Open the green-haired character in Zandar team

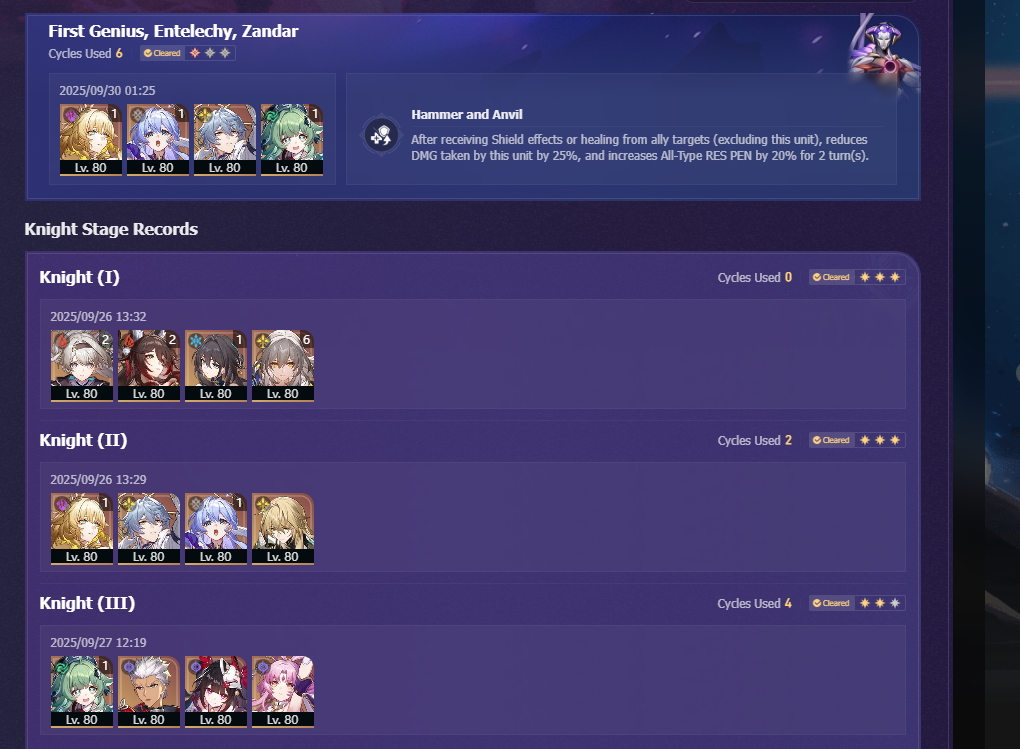pos(291,140)
